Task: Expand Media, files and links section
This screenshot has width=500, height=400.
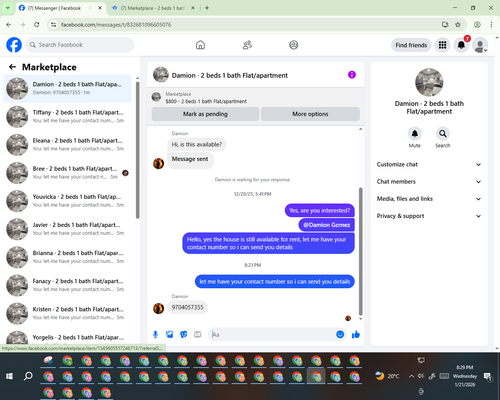Action: coord(429,199)
